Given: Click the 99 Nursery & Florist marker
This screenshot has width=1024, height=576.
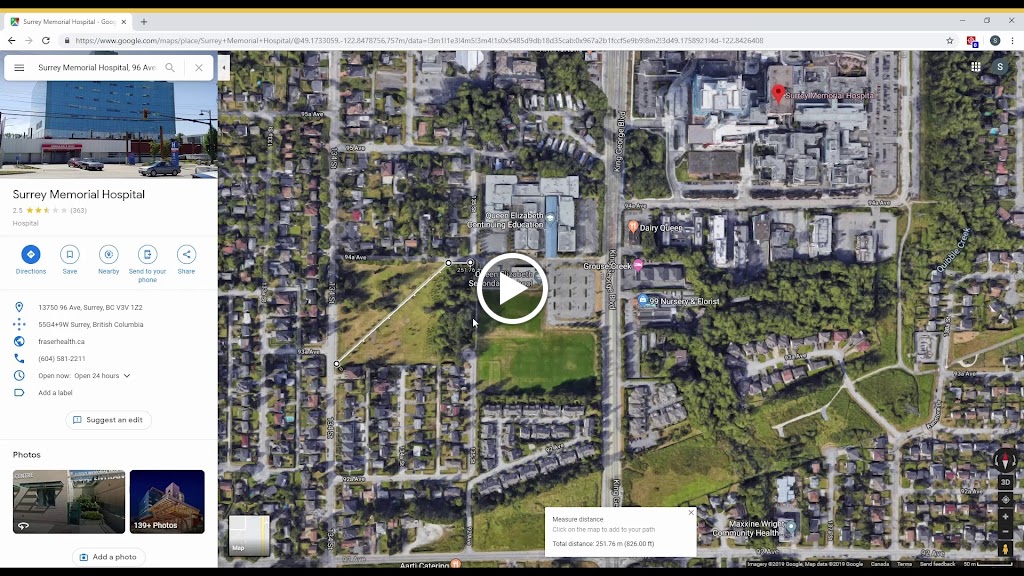Looking at the screenshot, I should (643, 300).
